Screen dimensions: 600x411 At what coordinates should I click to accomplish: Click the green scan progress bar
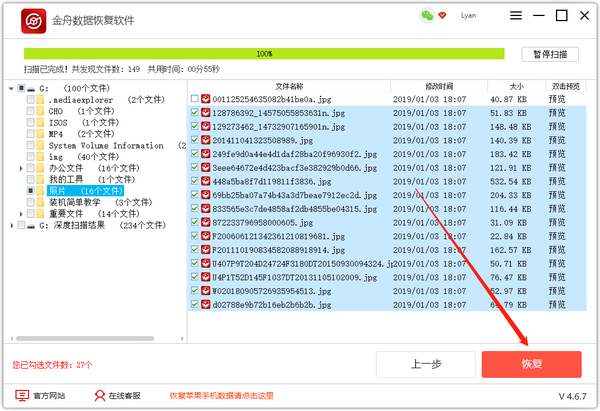[x=264, y=53]
